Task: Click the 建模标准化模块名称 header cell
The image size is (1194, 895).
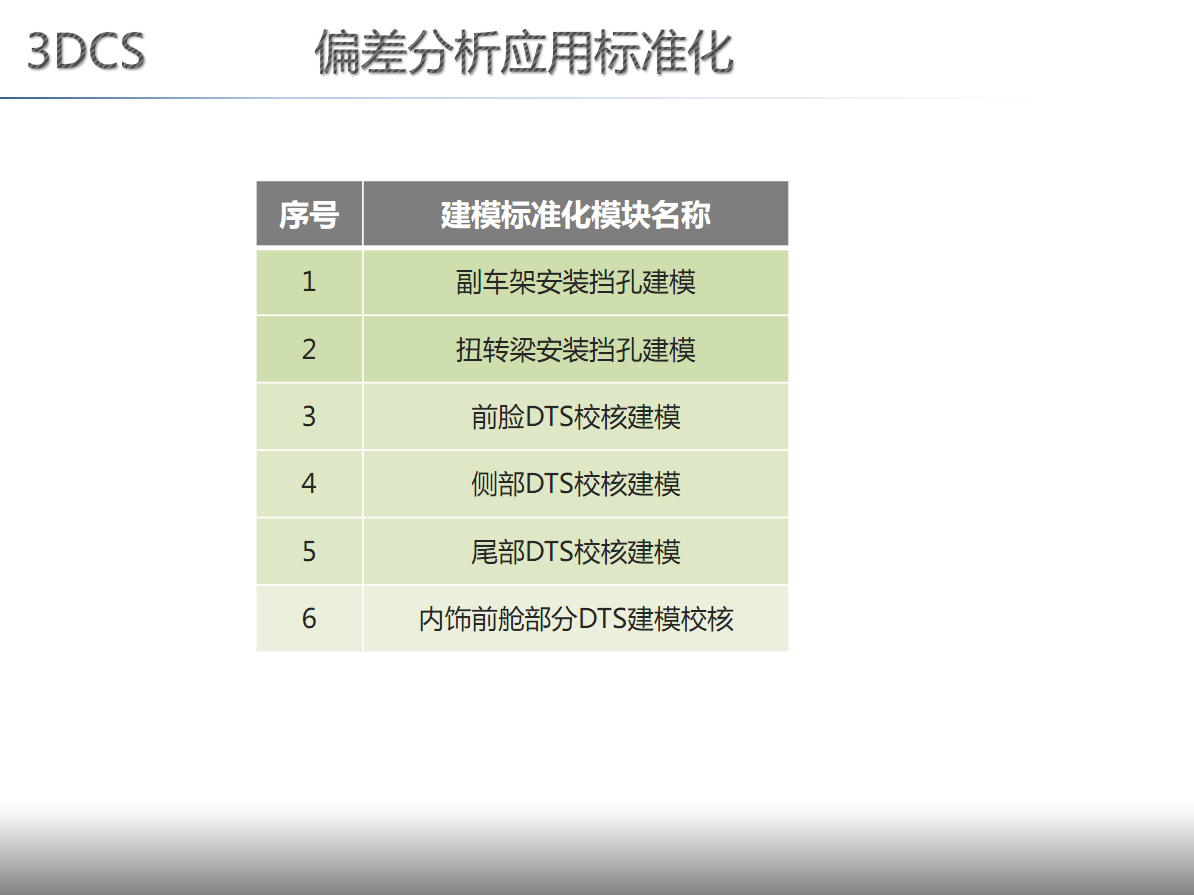Action: click(575, 212)
